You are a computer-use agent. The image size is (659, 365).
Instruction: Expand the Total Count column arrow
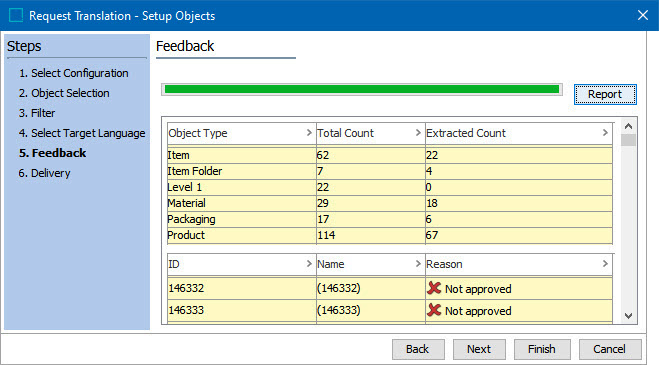[418, 132]
